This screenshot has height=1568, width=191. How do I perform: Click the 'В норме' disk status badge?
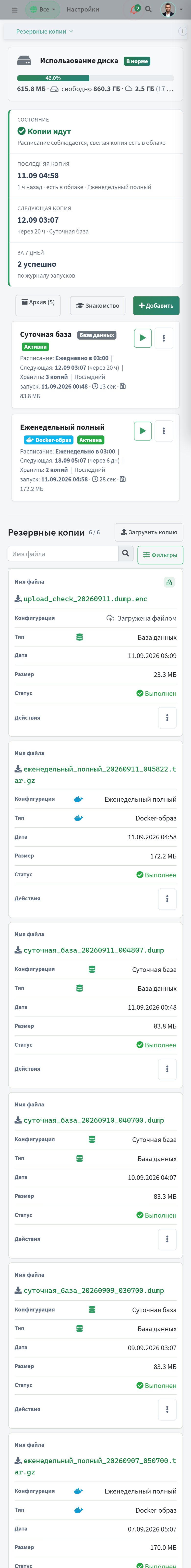[x=137, y=61]
